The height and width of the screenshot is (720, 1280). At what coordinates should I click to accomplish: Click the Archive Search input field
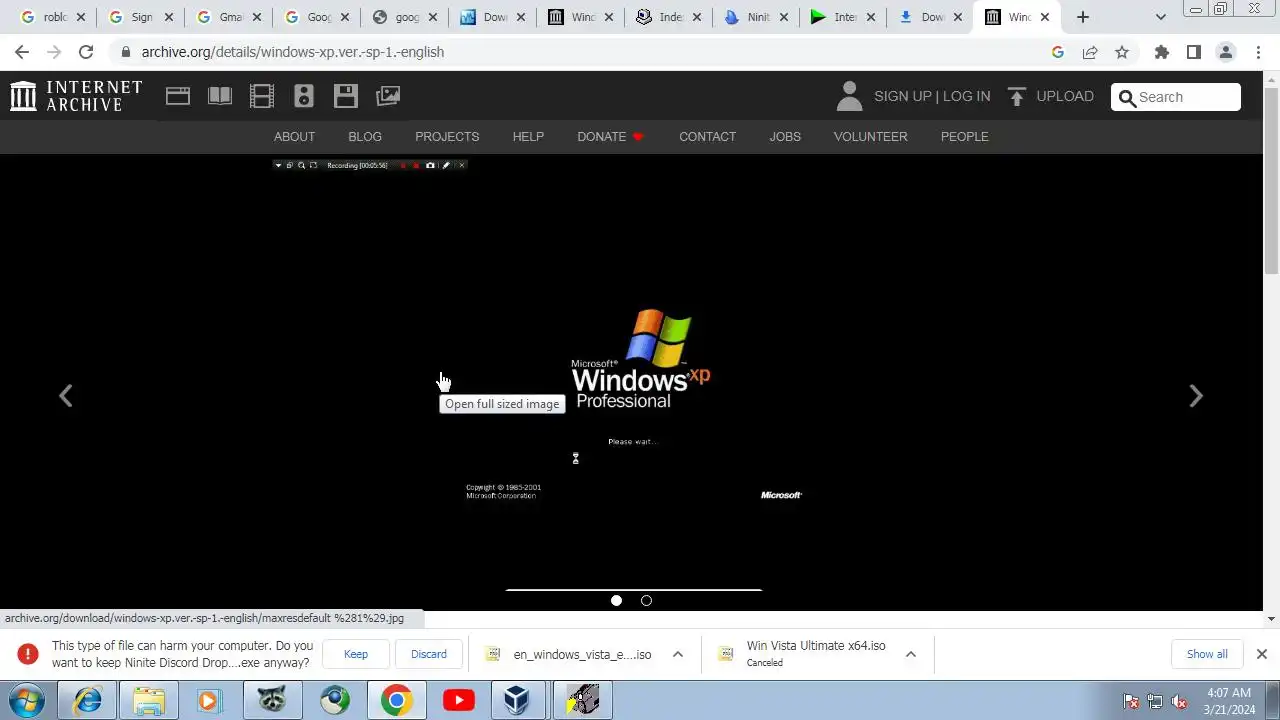tap(1176, 97)
